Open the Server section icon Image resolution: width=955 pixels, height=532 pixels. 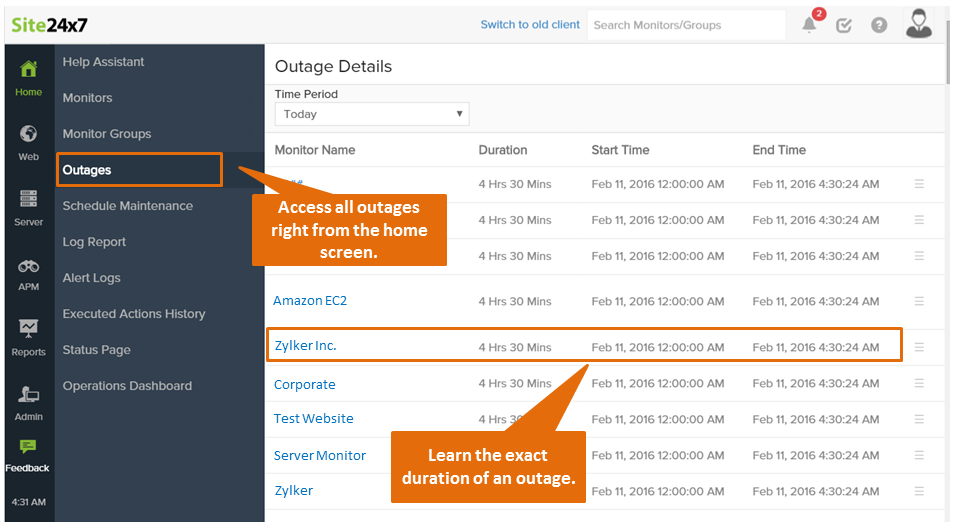coord(29,199)
